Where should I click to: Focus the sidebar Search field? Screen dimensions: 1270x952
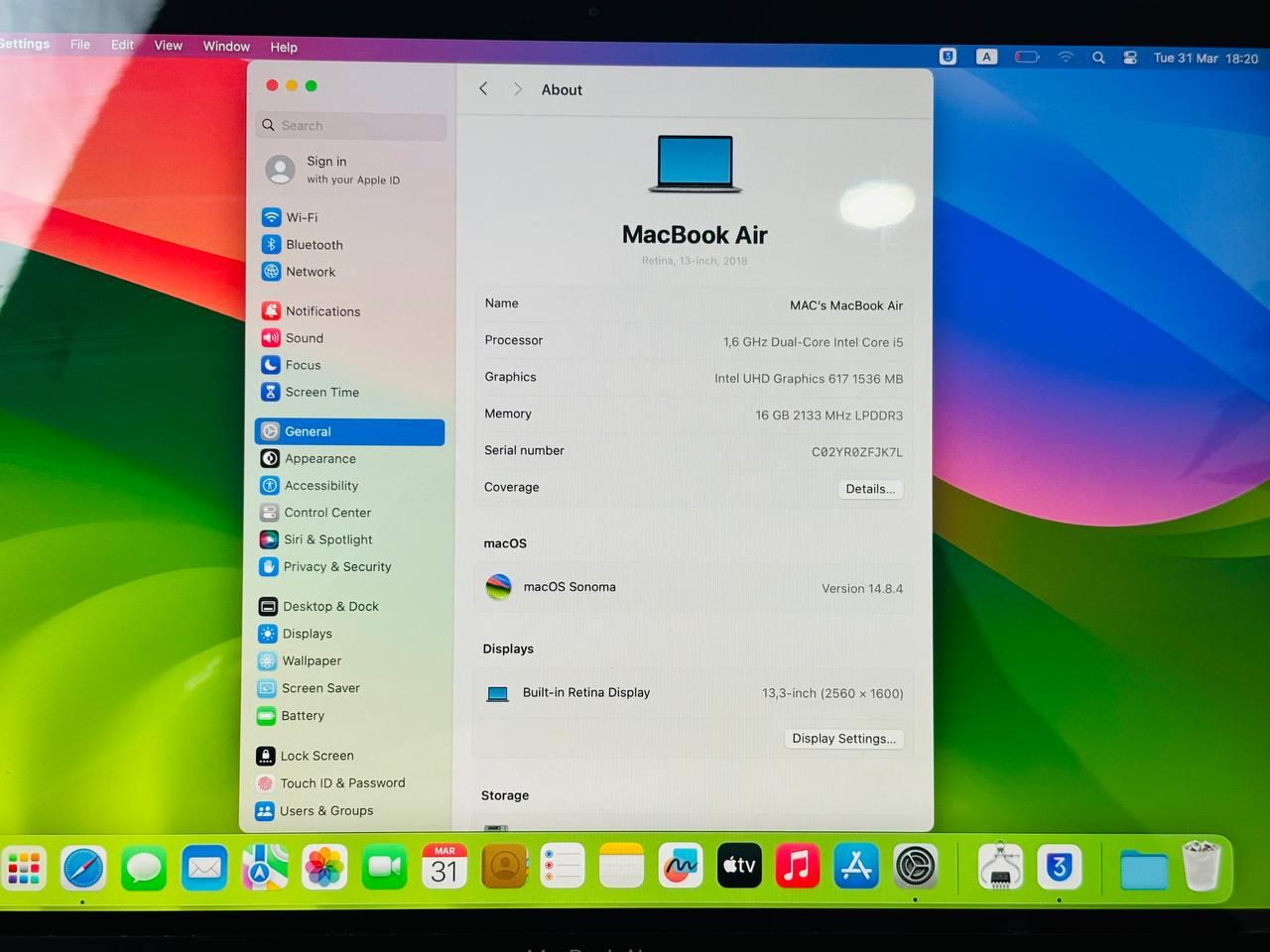(x=351, y=126)
